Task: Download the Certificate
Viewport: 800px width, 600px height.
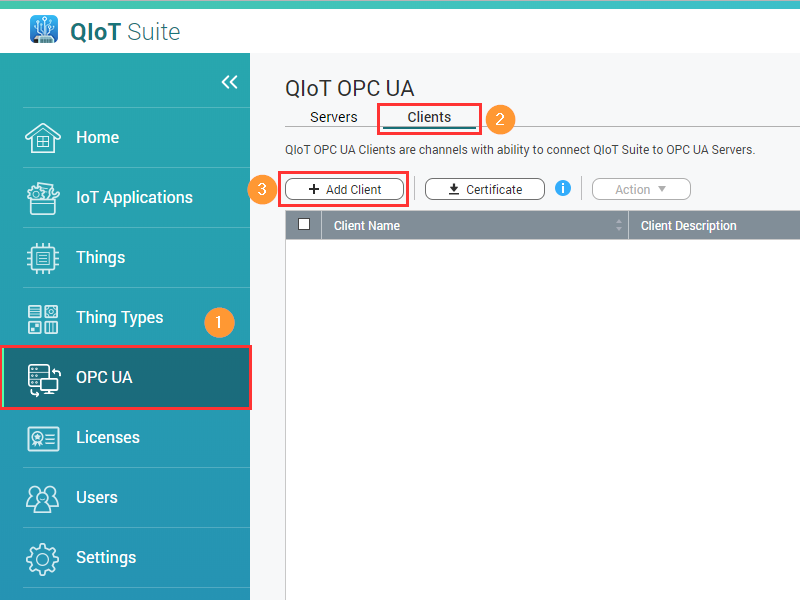Action: coord(485,189)
